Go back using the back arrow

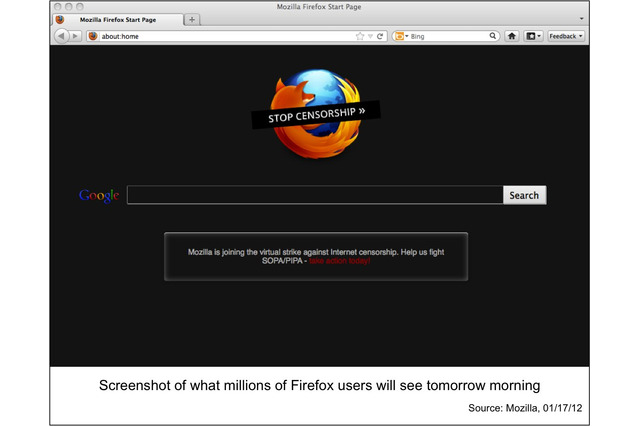click(x=61, y=36)
